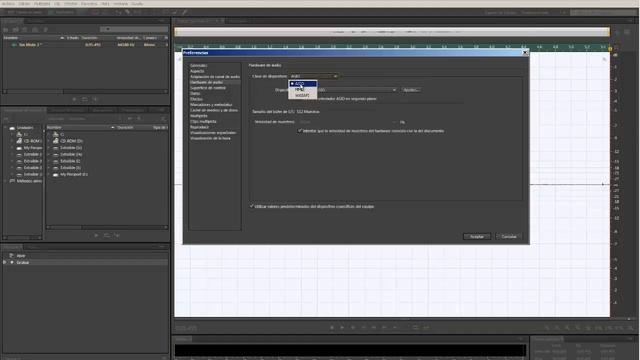This screenshot has height=360, width=640.
Task: Click the Play transport button
Action: [x=342, y=327]
